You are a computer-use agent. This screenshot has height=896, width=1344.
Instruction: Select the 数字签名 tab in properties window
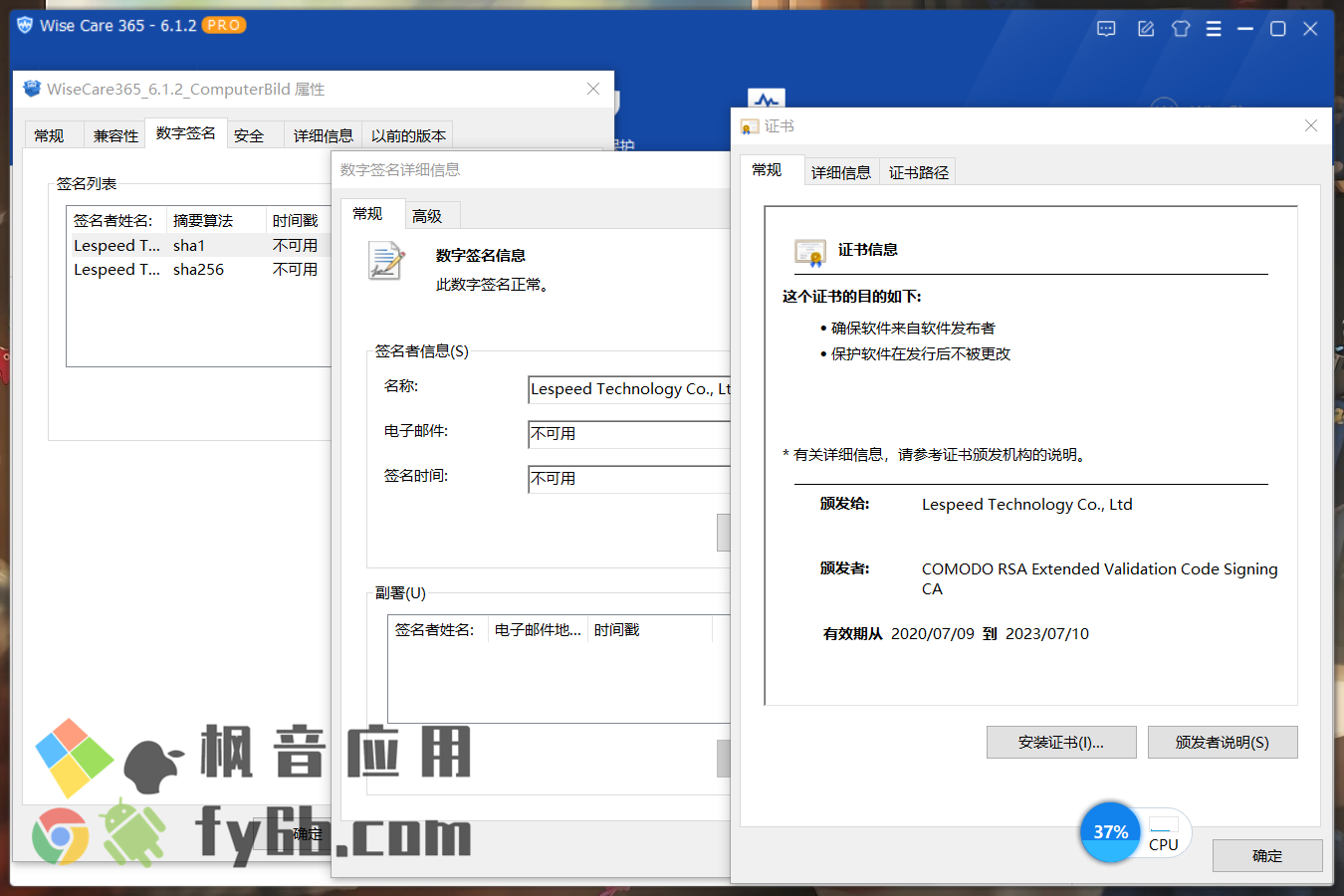(x=185, y=132)
